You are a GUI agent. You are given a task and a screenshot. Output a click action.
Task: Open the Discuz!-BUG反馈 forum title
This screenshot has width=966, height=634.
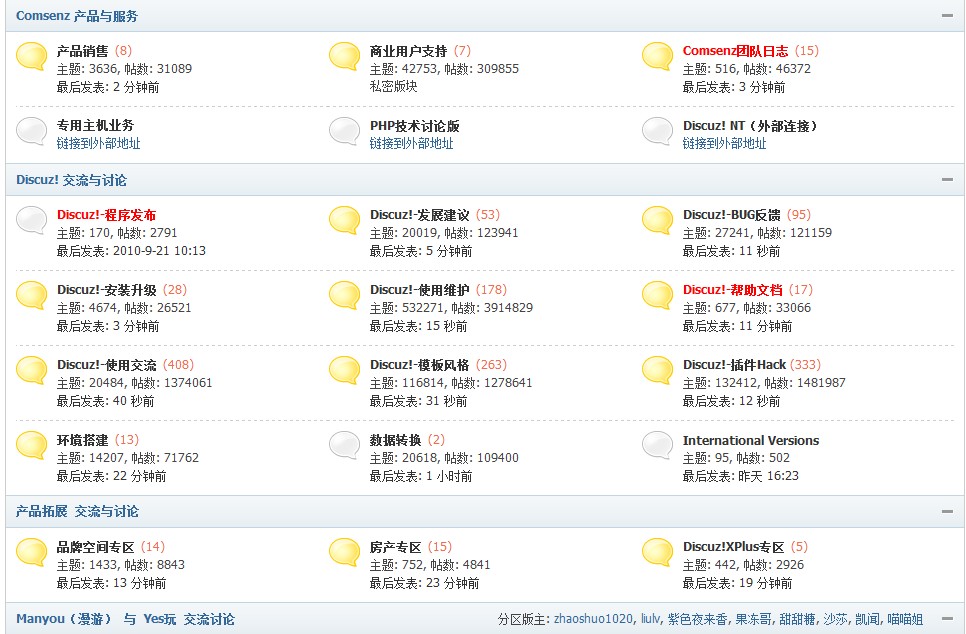pos(732,215)
